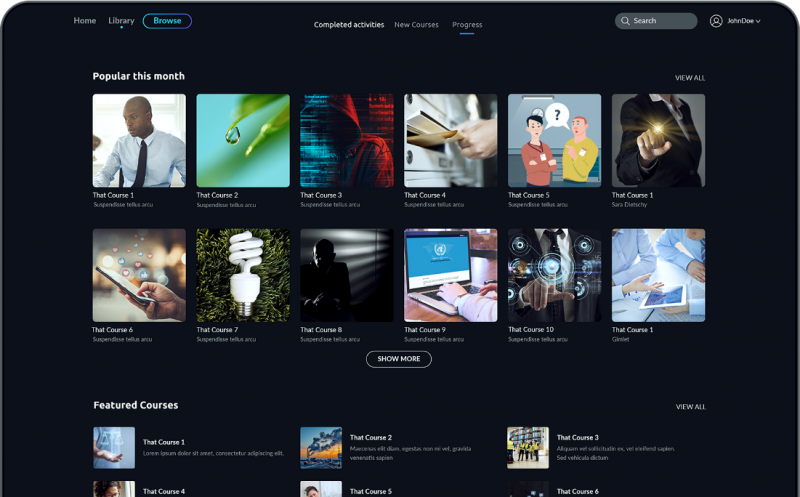The image size is (800, 497).
Task: Click the featured That Course 1 title
Action: pyautogui.click(x=164, y=442)
